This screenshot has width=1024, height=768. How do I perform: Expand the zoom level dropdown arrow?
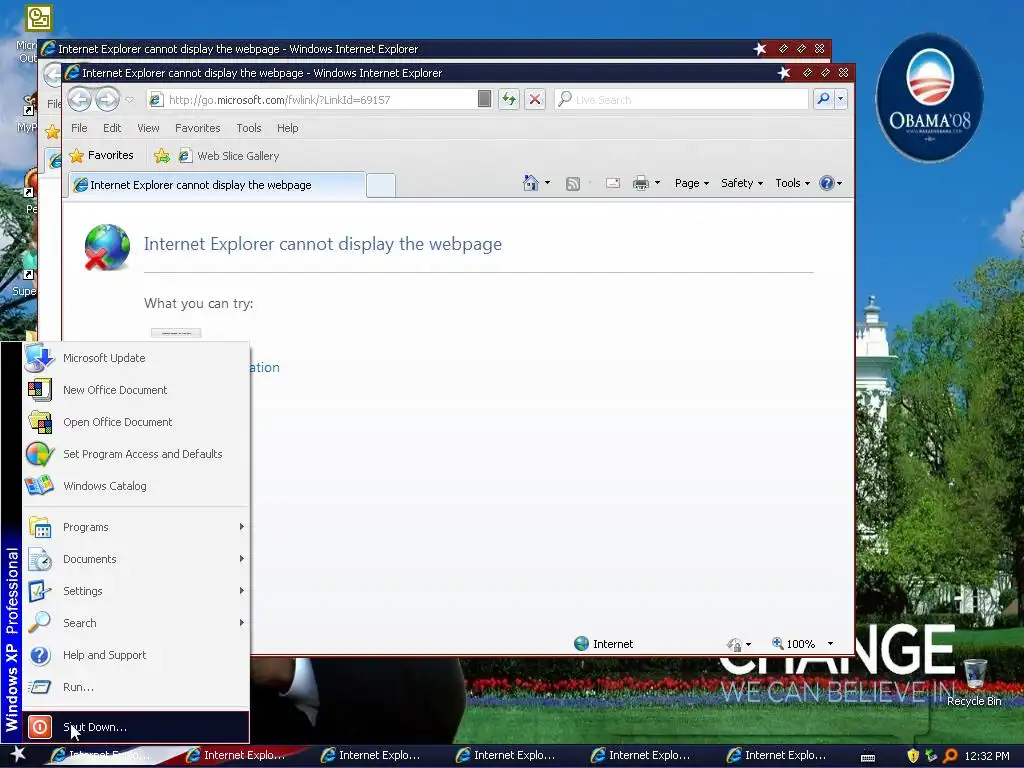[x=830, y=644]
